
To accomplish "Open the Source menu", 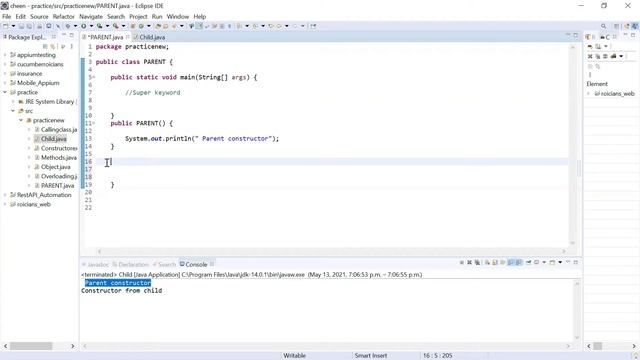I will click(39, 16).
